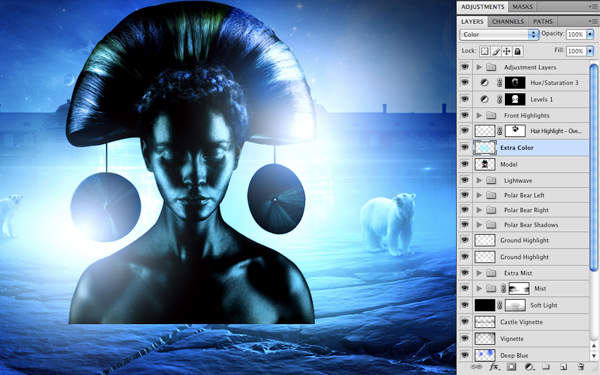Click link icon on Mist group
The height and width of the screenshot is (375, 600).
pyautogui.click(x=504, y=289)
